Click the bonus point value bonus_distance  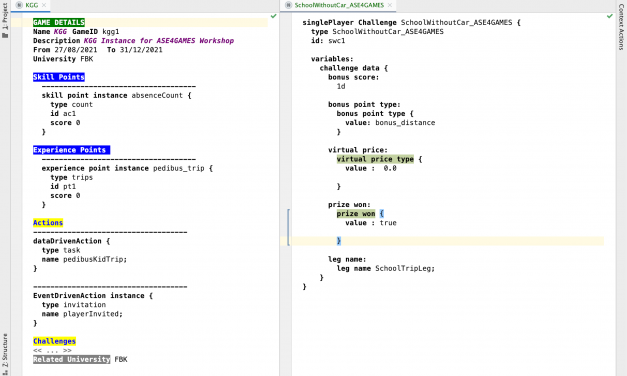pyautogui.click(x=405, y=123)
